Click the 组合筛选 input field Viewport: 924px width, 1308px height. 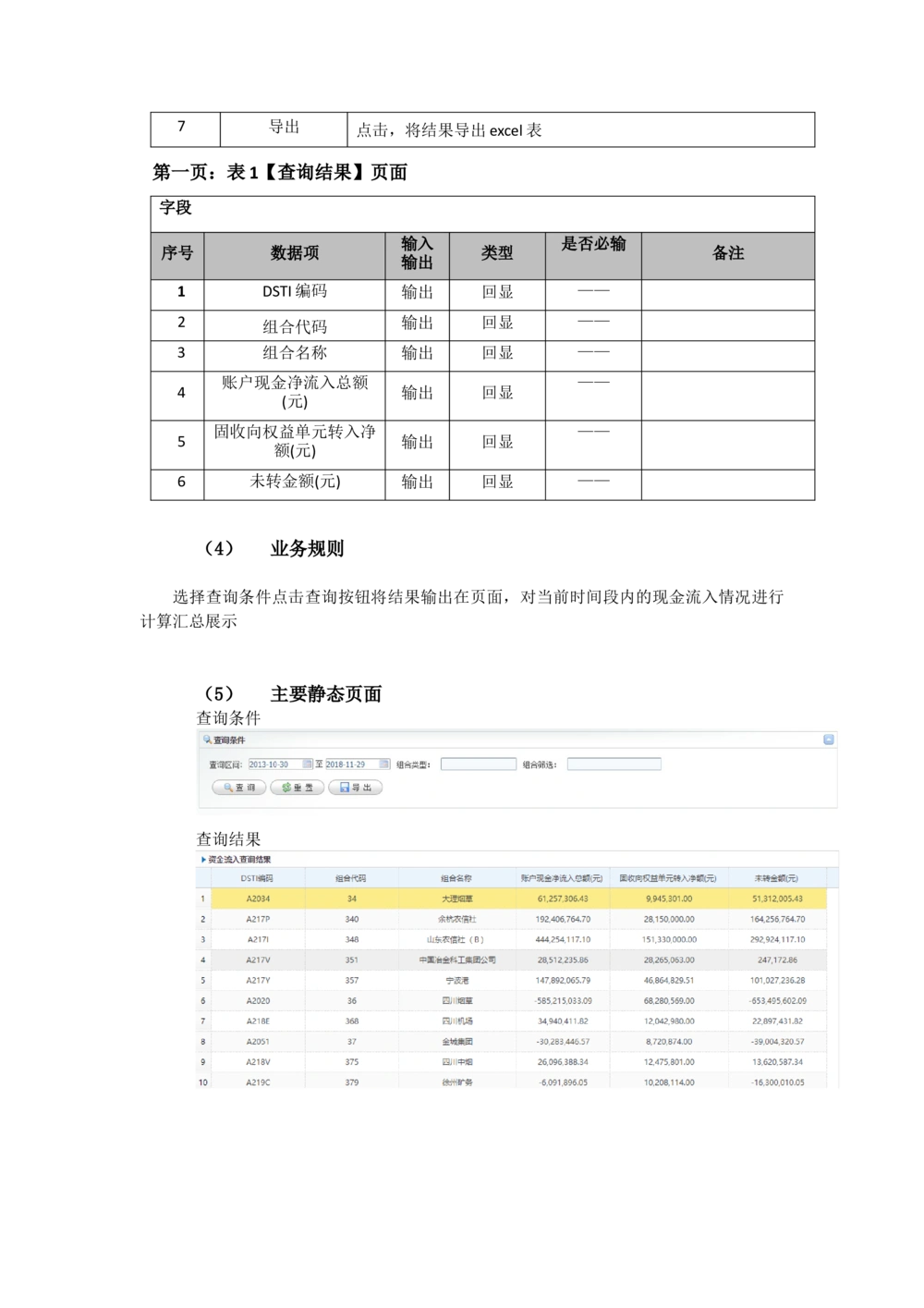614,764
